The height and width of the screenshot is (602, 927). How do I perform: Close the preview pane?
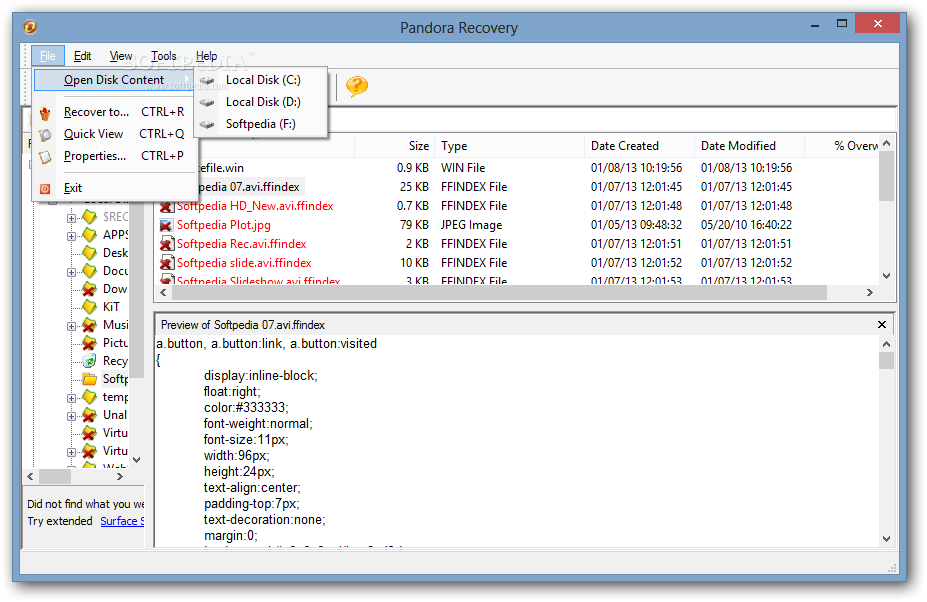[x=881, y=325]
